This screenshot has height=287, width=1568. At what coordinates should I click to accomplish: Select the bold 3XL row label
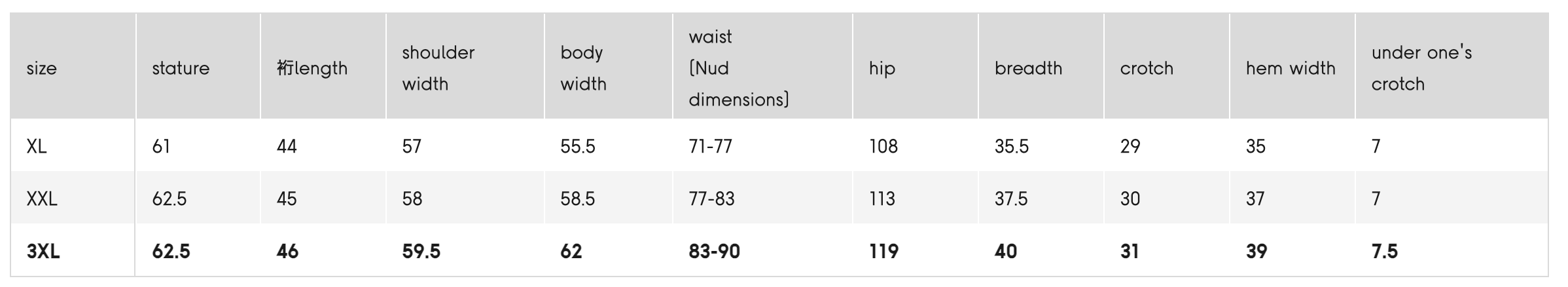[x=43, y=251]
